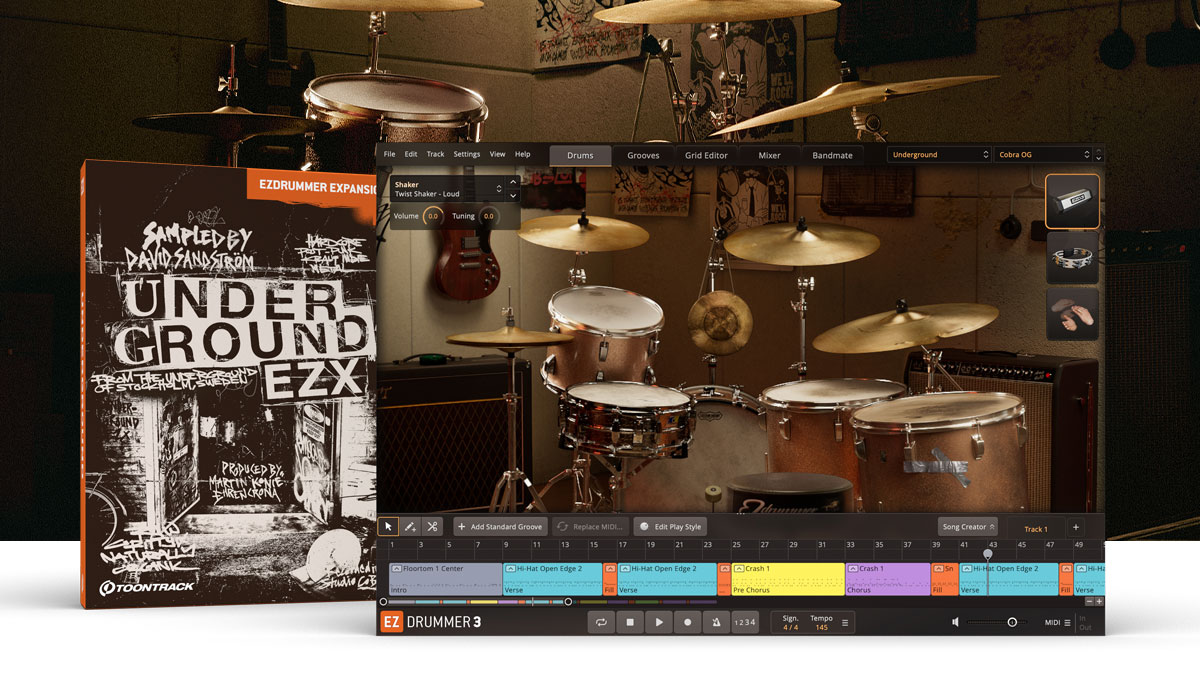Zoom in timeline with plus button
The width and height of the screenshot is (1200, 675).
pos(1099,601)
